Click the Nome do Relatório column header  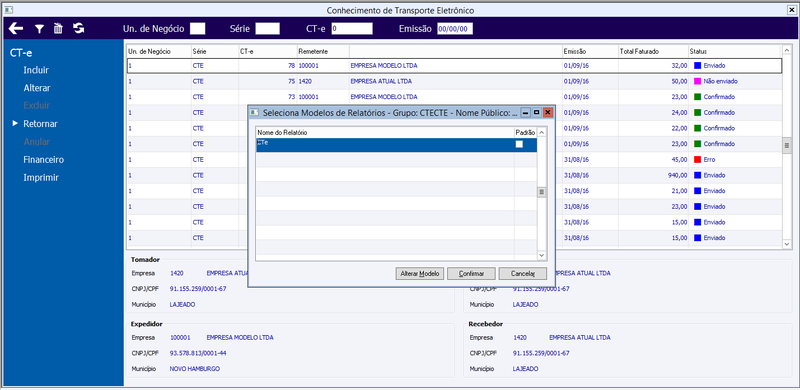pos(385,133)
